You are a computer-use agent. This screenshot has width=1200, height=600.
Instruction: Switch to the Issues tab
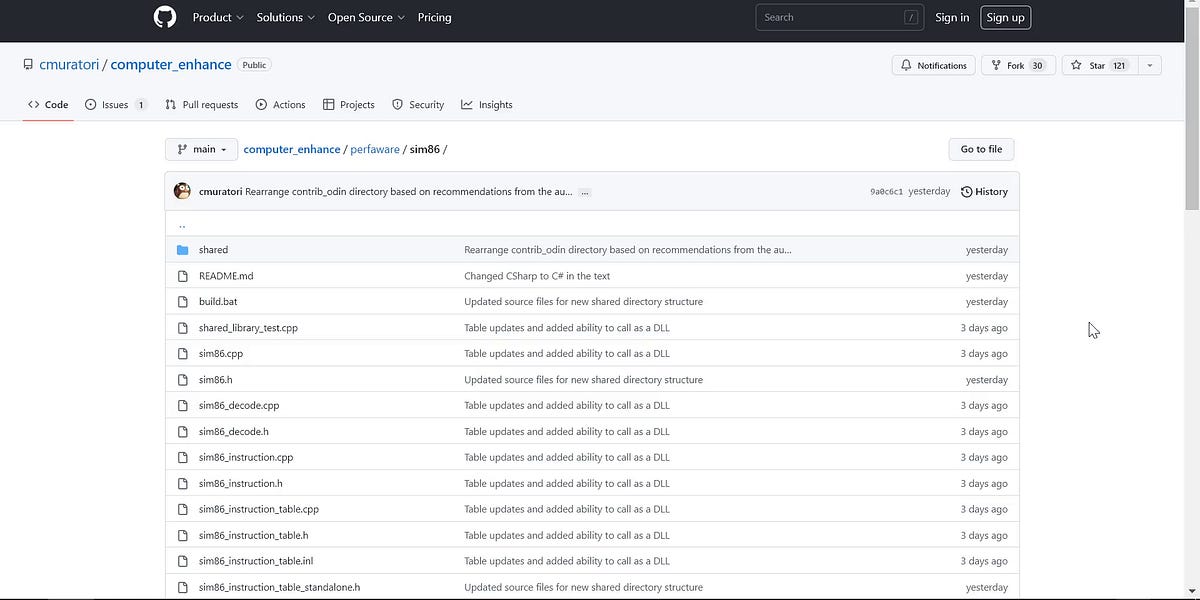(x=117, y=104)
